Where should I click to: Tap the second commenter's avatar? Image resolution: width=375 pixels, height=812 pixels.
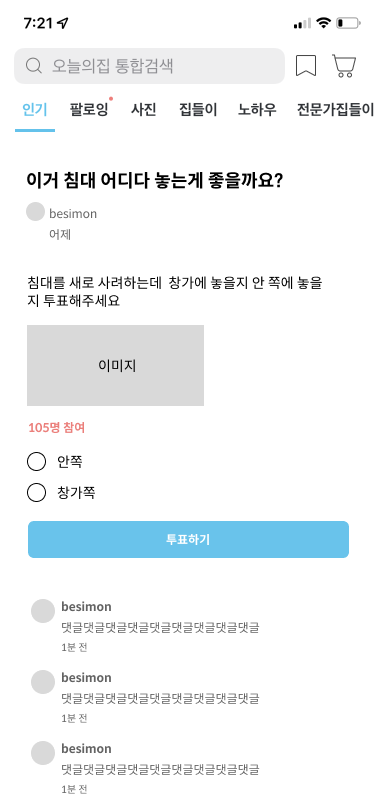click(43, 682)
